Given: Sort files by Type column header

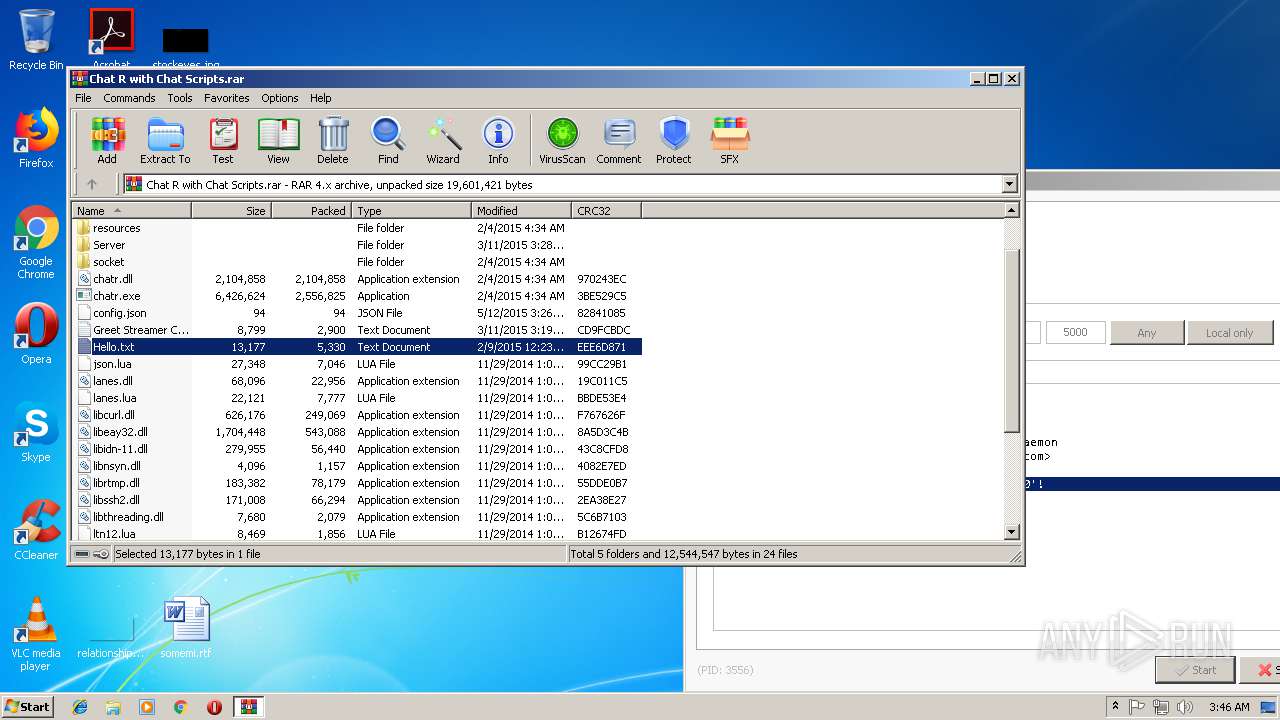Looking at the screenshot, I should [411, 210].
